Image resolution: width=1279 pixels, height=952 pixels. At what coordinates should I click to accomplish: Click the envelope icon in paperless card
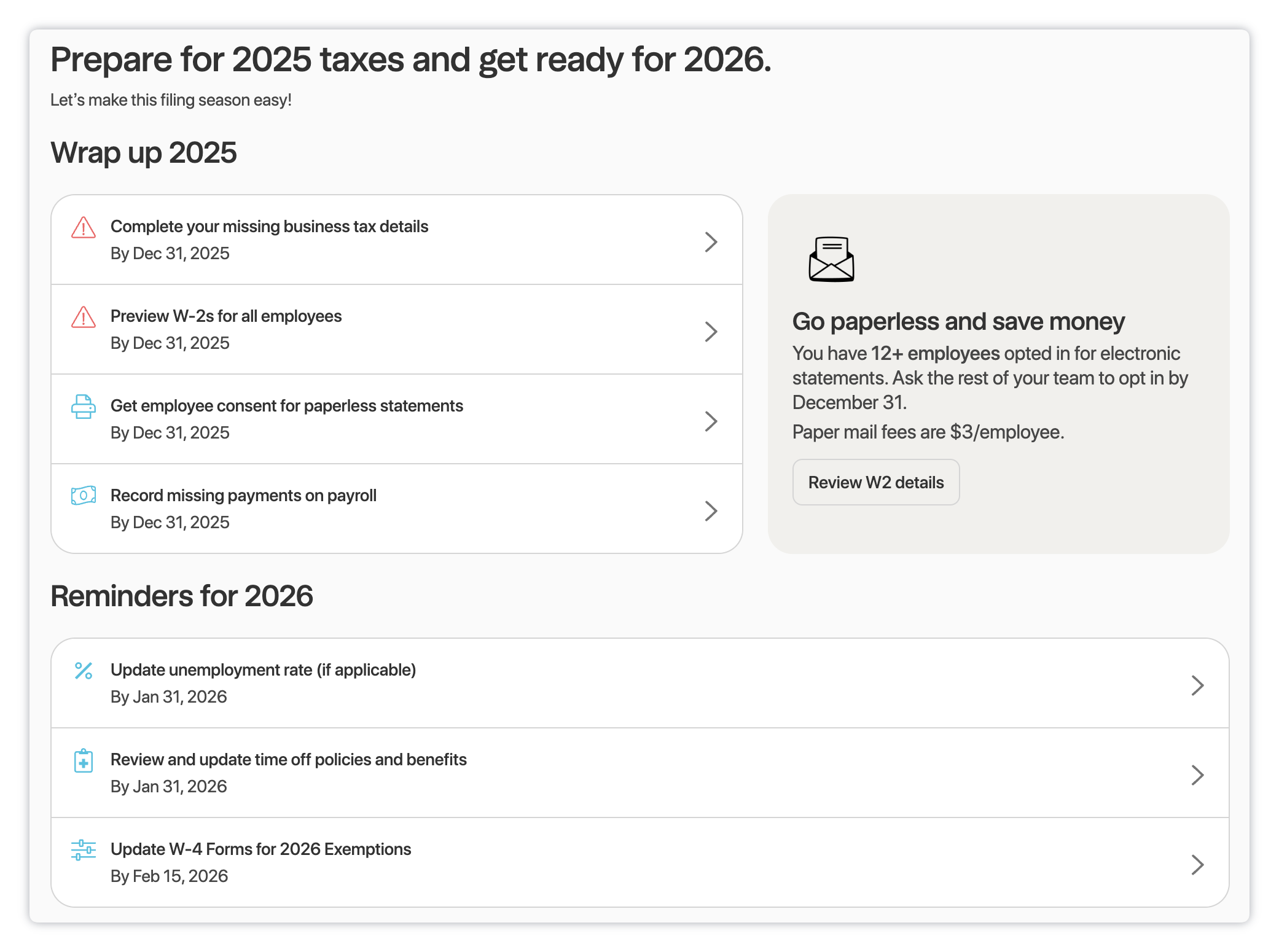click(x=831, y=259)
